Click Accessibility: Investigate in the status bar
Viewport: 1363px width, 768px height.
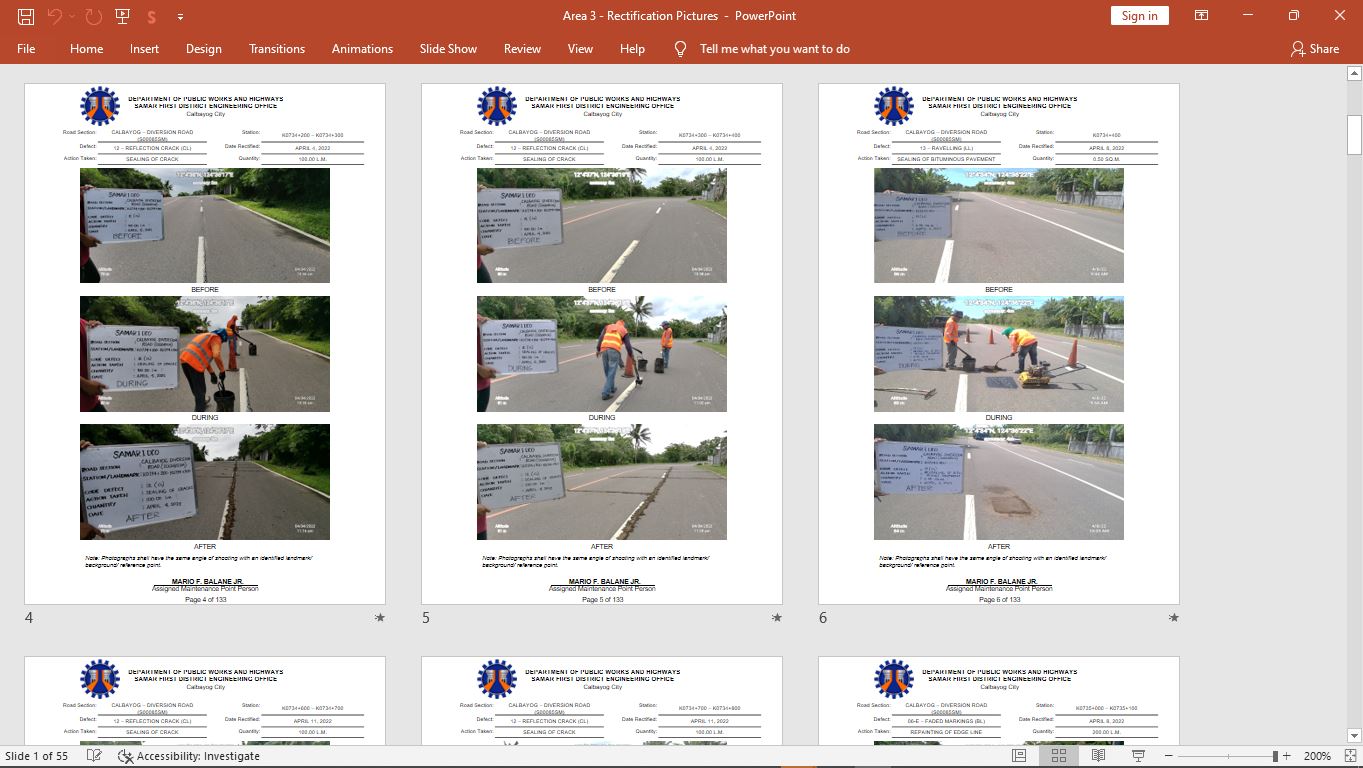point(188,756)
